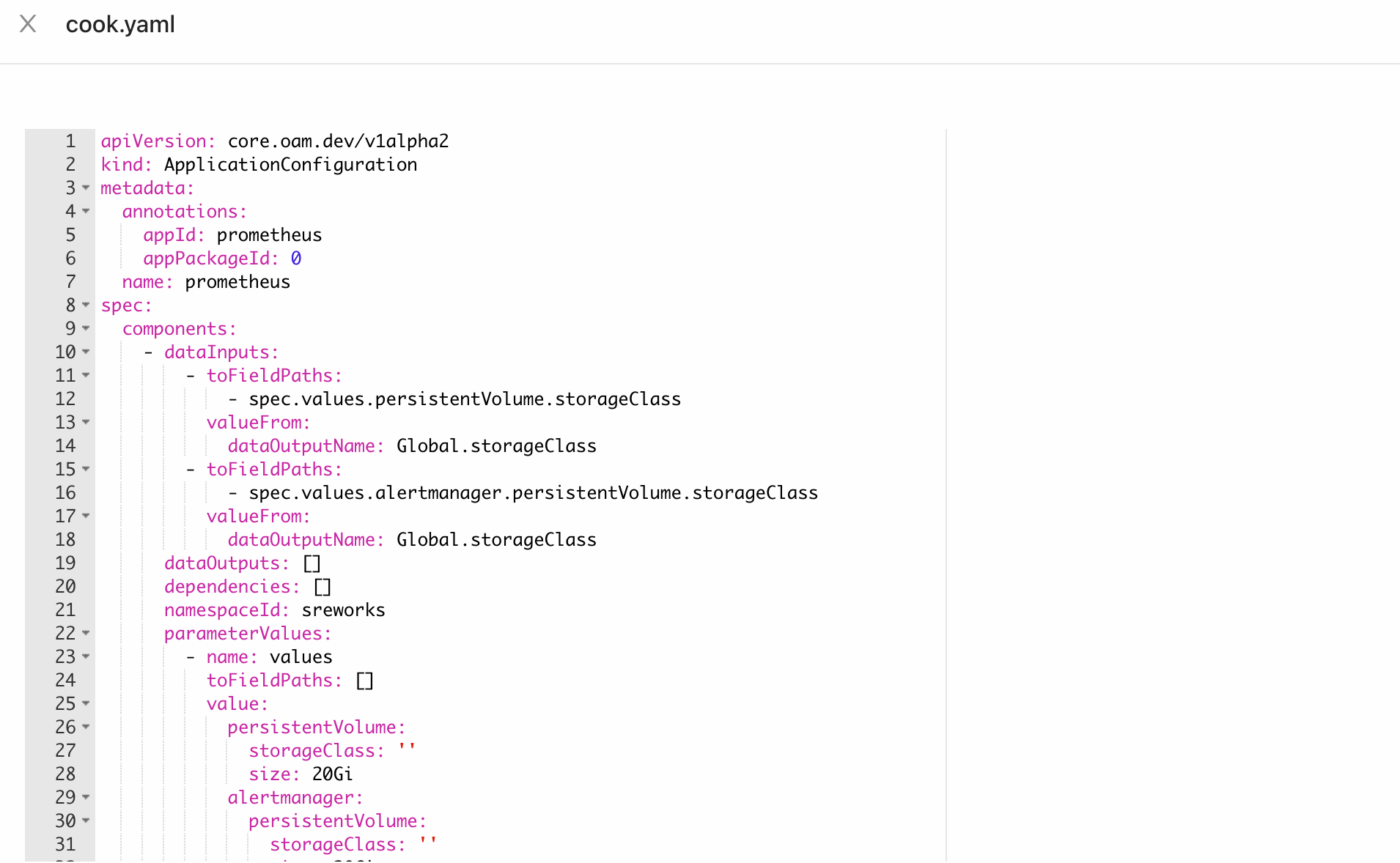The height and width of the screenshot is (863, 1400).
Task: Fold the alertmanager block on line 29
Action: coord(86,798)
